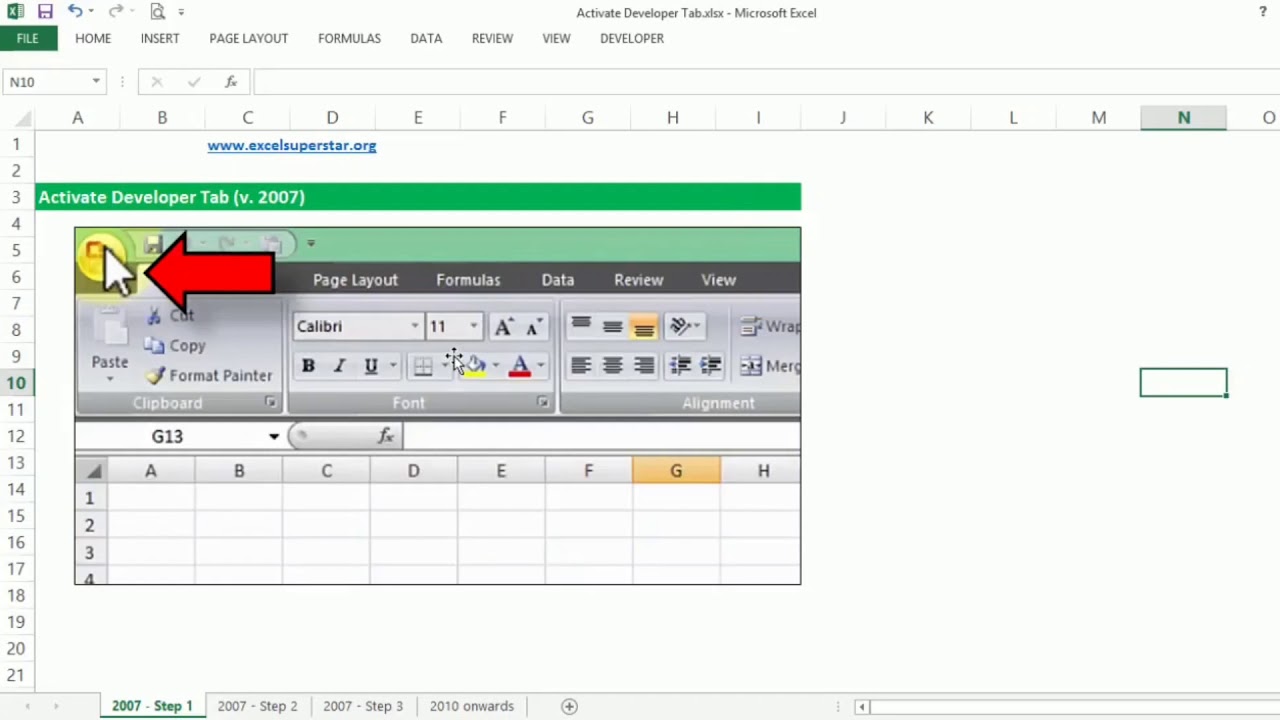
Task: Switch to '2007 - Step 1' sheet tab
Action: click(152, 706)
